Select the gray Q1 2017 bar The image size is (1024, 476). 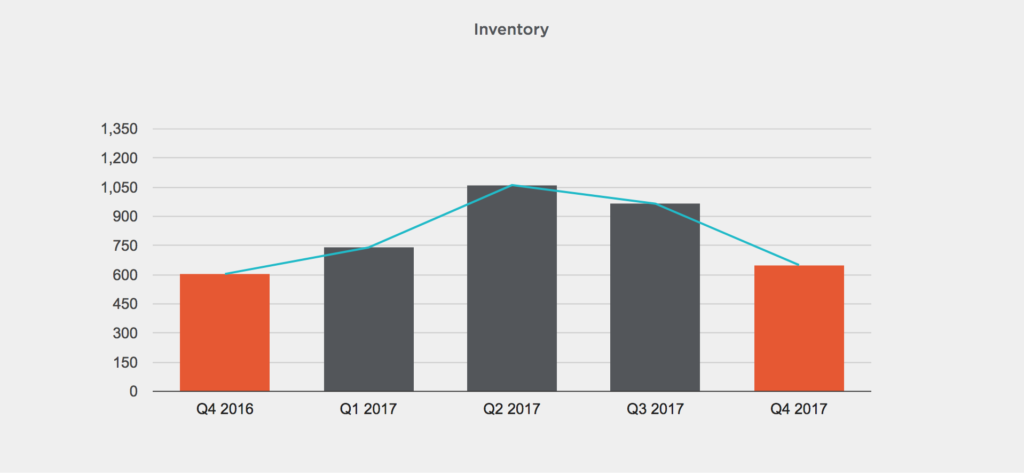click(x=368, y=319)
